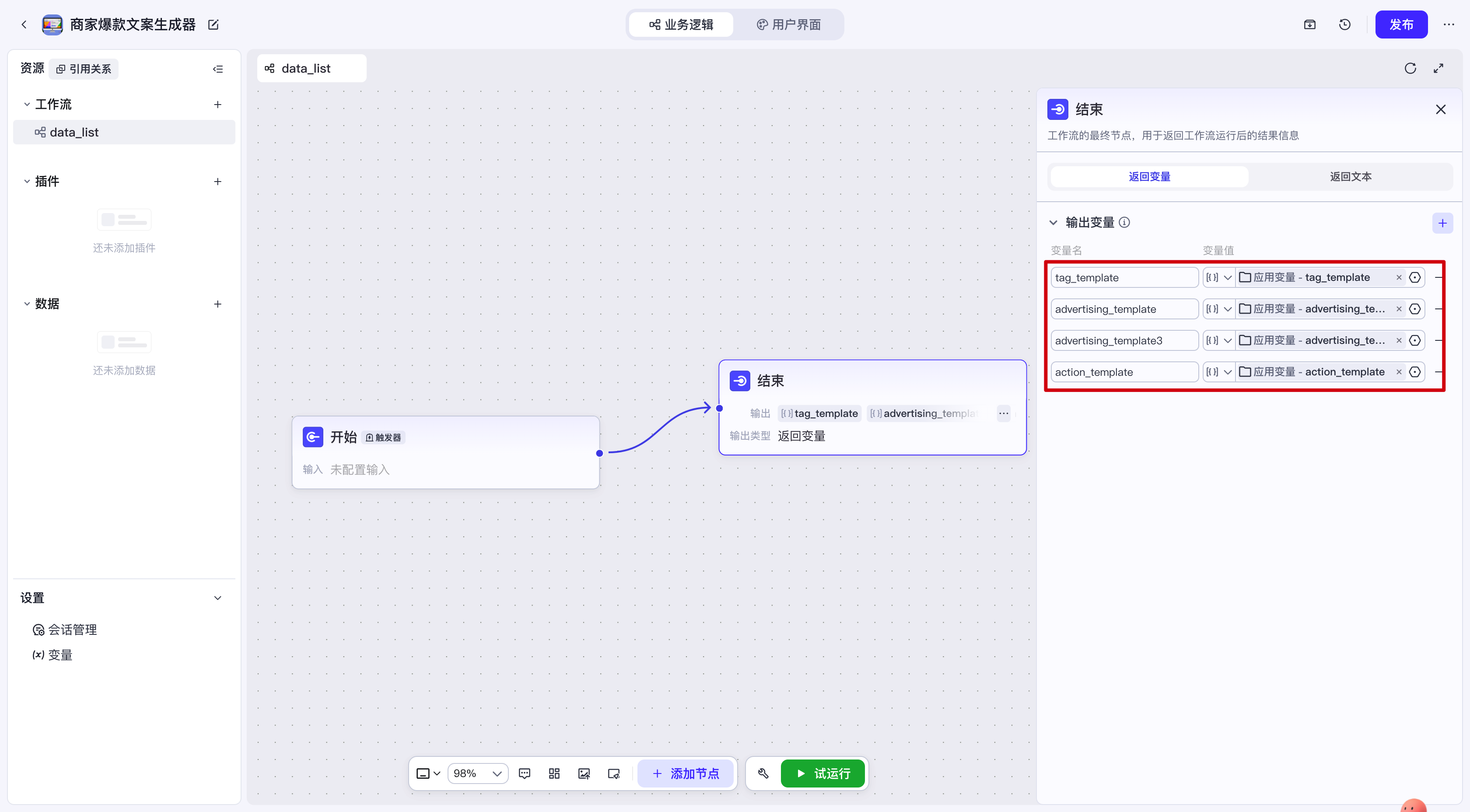The height and width of the screenshot is (812, 1470).
Task: Click the refresh canvas icon
Action: click(x=1410, y=69)
